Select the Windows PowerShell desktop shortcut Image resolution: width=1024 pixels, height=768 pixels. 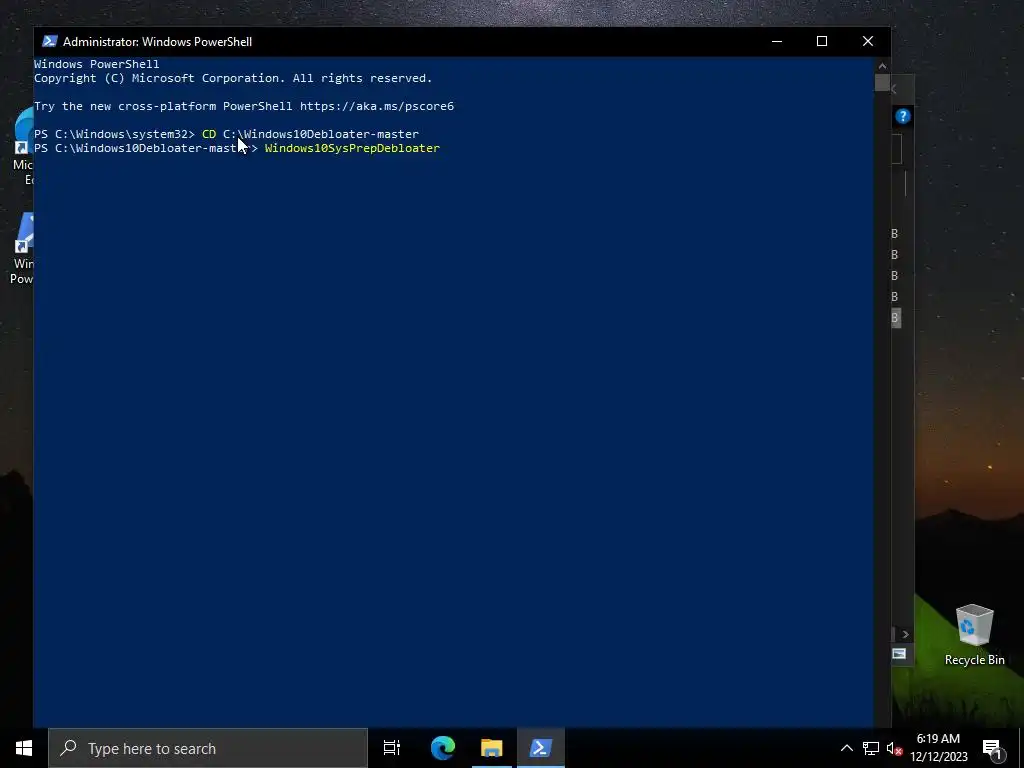click(21, 248)
